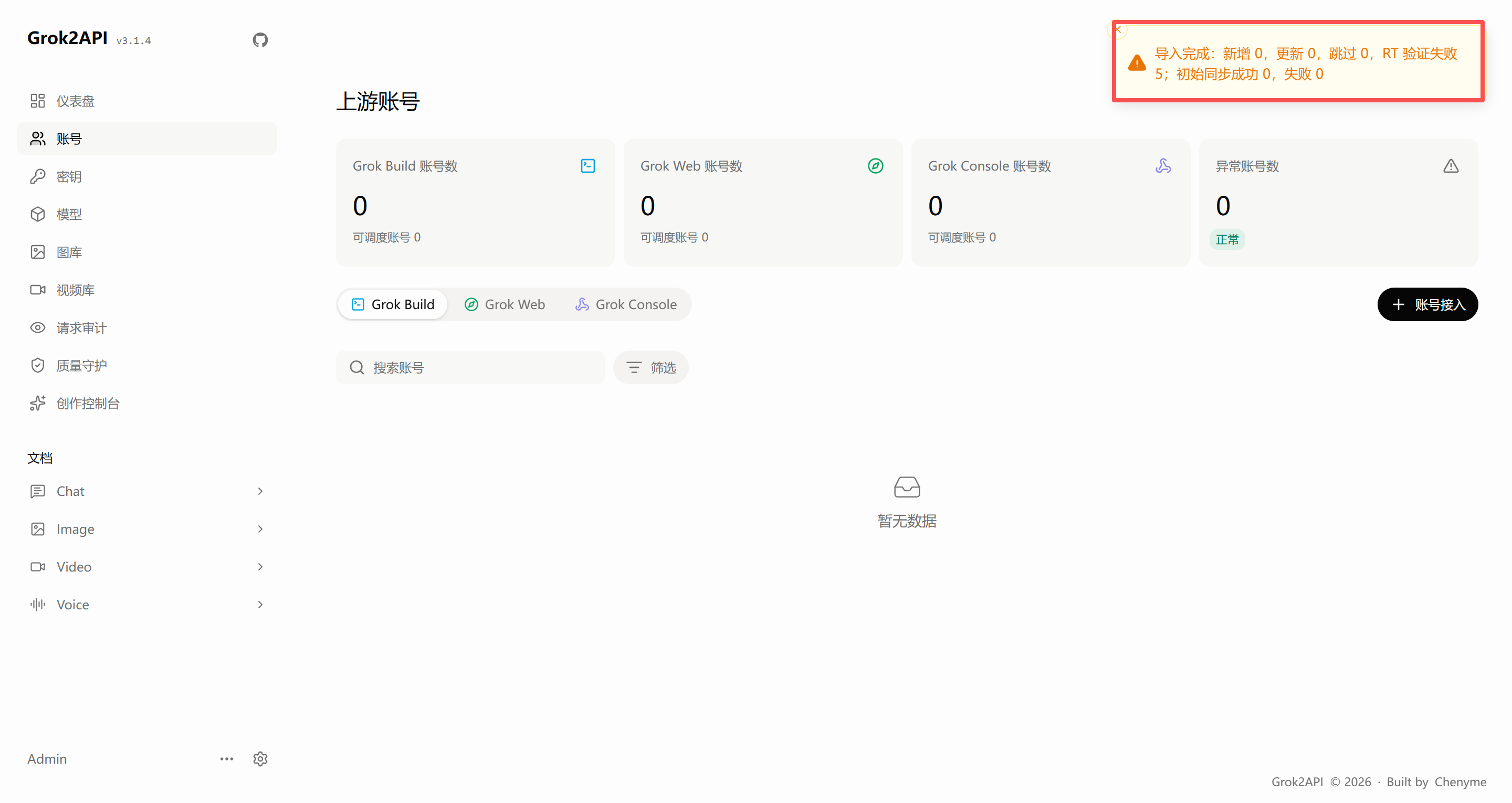Click the v3.1.4 version label

point(134,40)
